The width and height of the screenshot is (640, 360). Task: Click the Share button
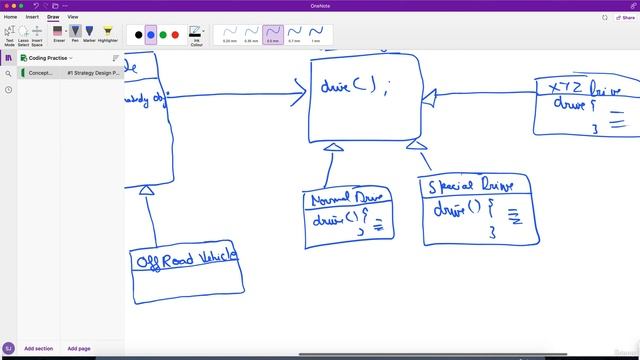626,18
